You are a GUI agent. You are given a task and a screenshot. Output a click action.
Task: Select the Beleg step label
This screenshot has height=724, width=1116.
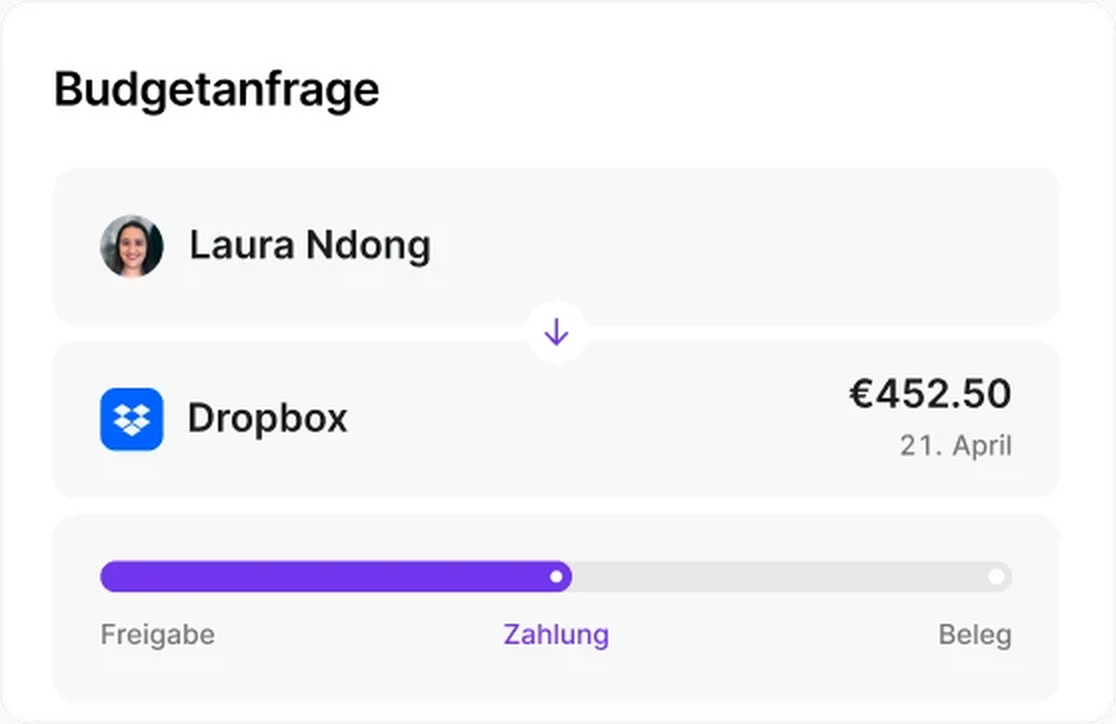click(974, 634)
